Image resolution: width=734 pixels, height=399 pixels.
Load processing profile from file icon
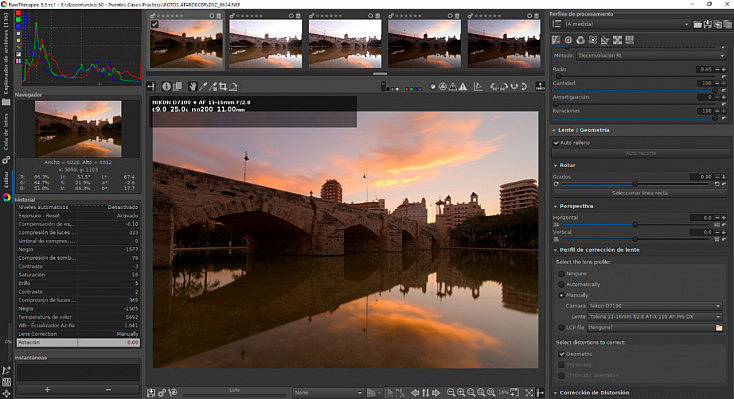pos(697,24)
